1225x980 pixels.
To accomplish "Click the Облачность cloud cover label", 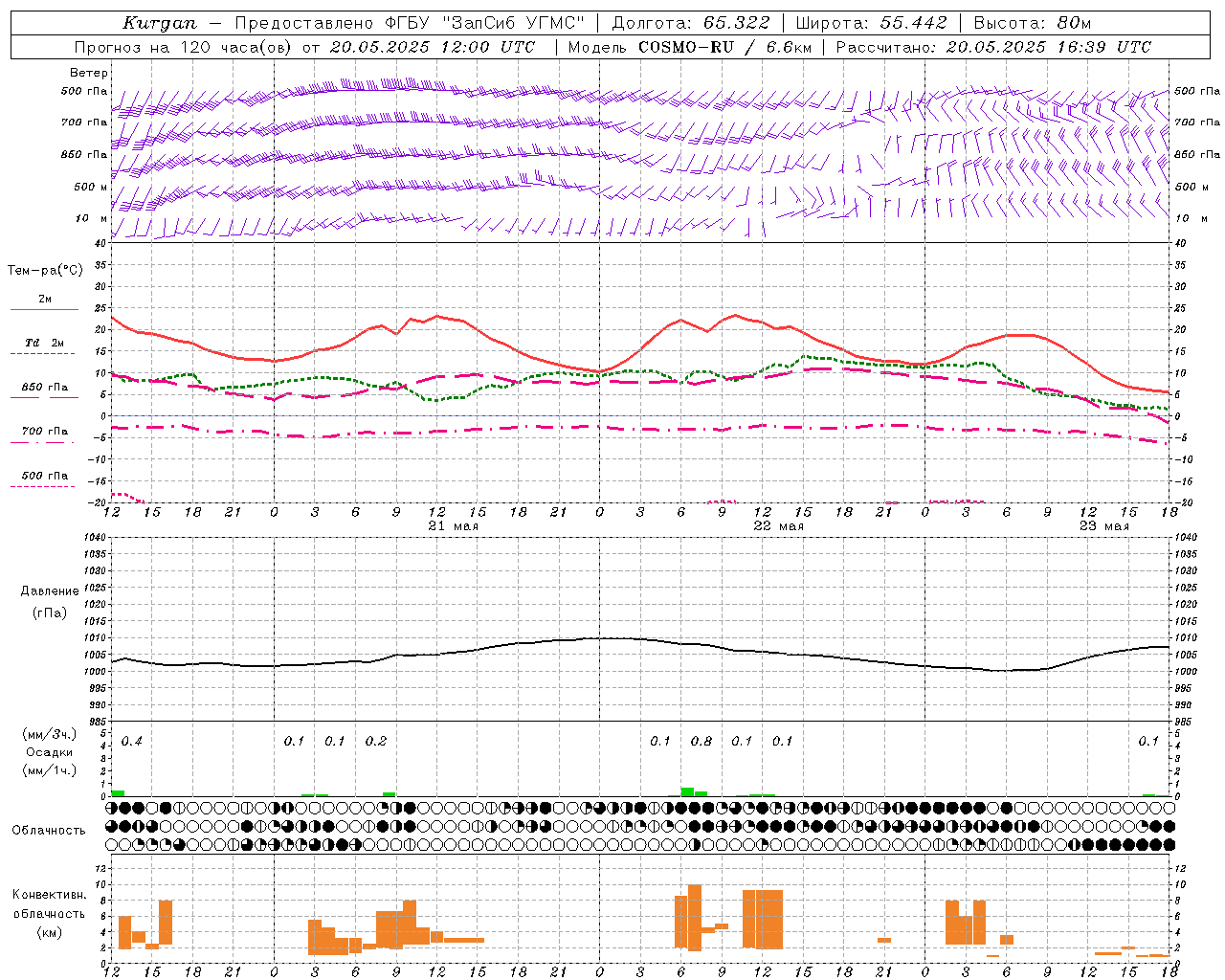I will pos(49,831).
